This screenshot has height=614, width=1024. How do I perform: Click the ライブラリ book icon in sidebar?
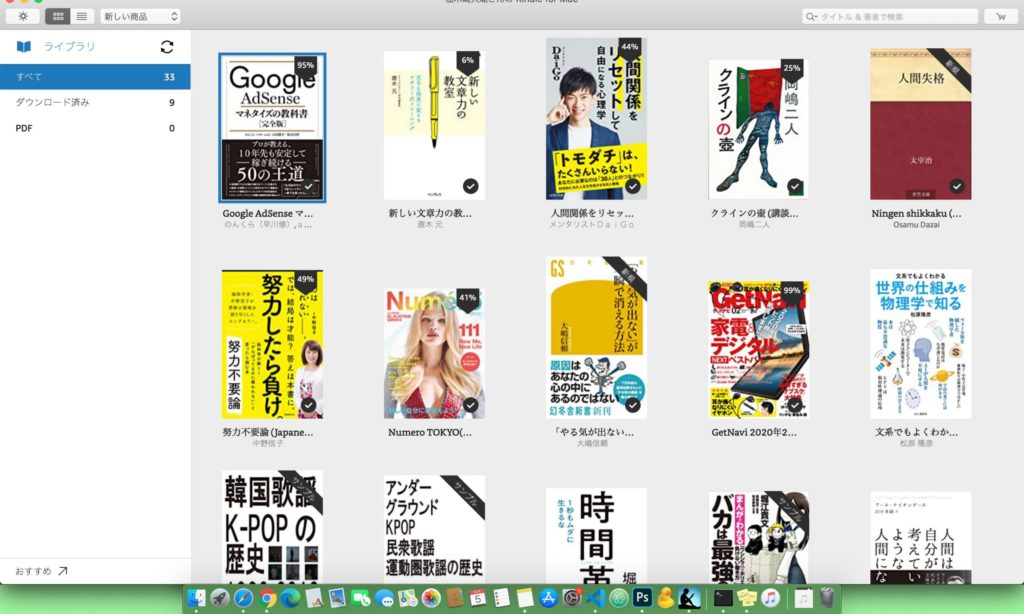click(24, 46)
